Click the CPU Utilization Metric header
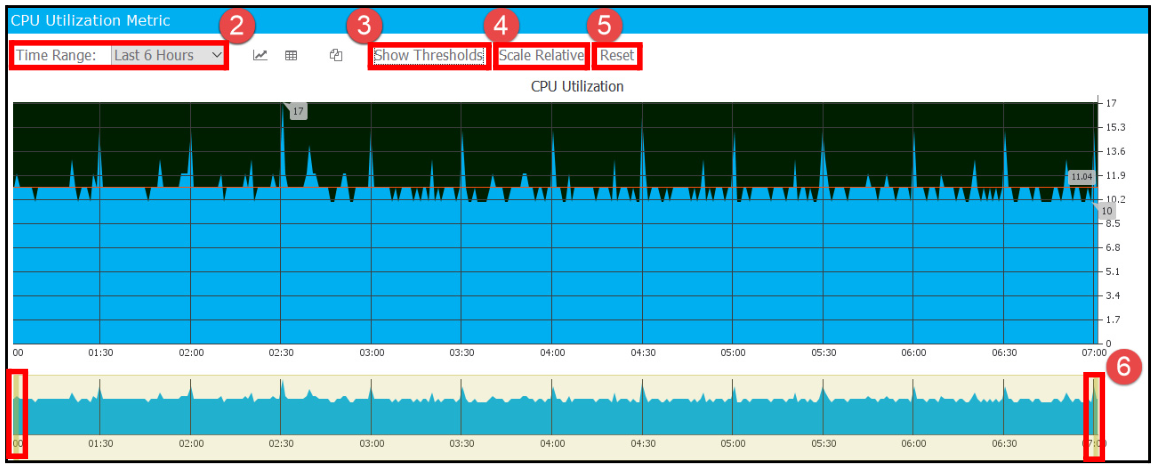The height and width of the screenshot is (468, 1156). tap(90, 21)
